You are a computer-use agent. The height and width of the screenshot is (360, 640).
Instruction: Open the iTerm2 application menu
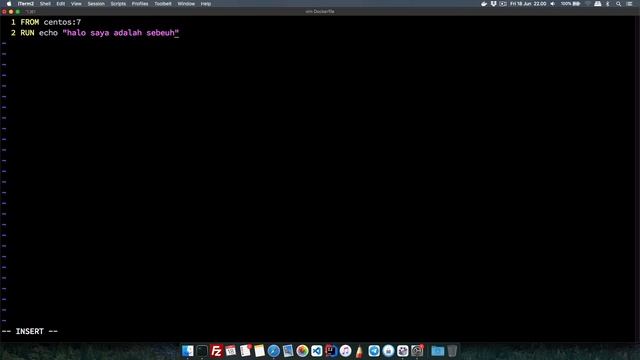tap(25, 4)
